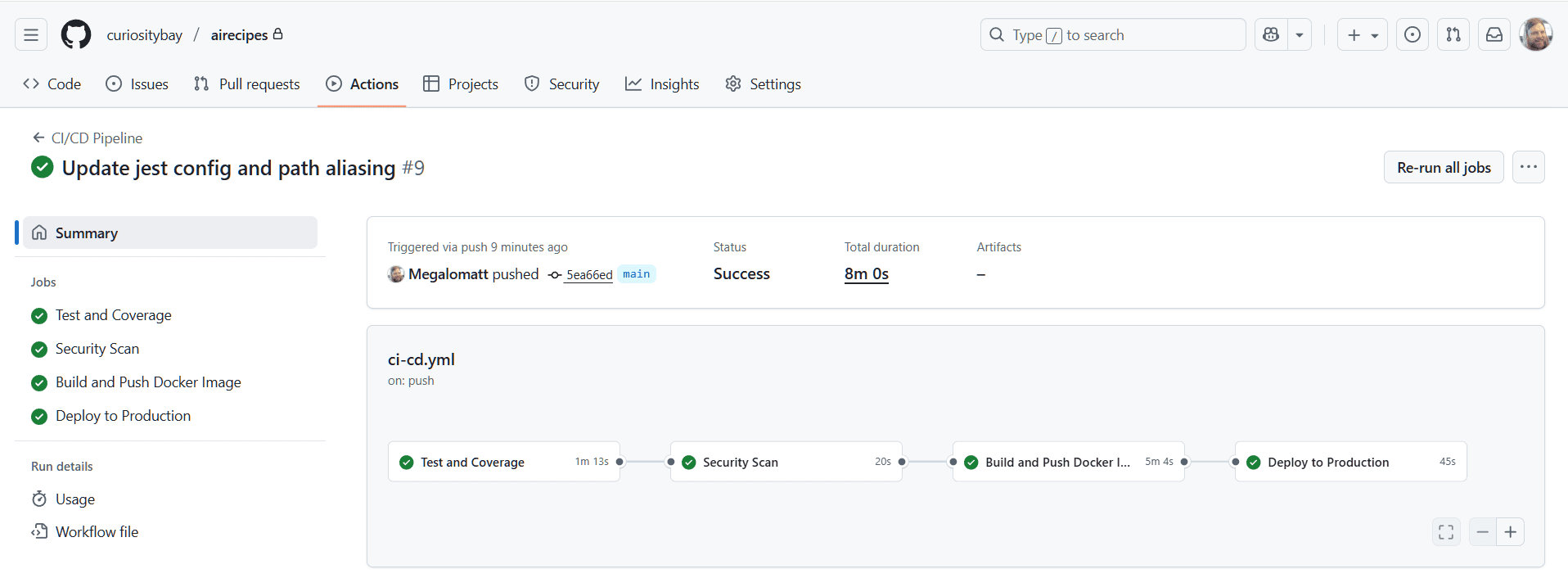
Task: Click the ci-cd.yml workflow file name
Action: click(421, 359)
